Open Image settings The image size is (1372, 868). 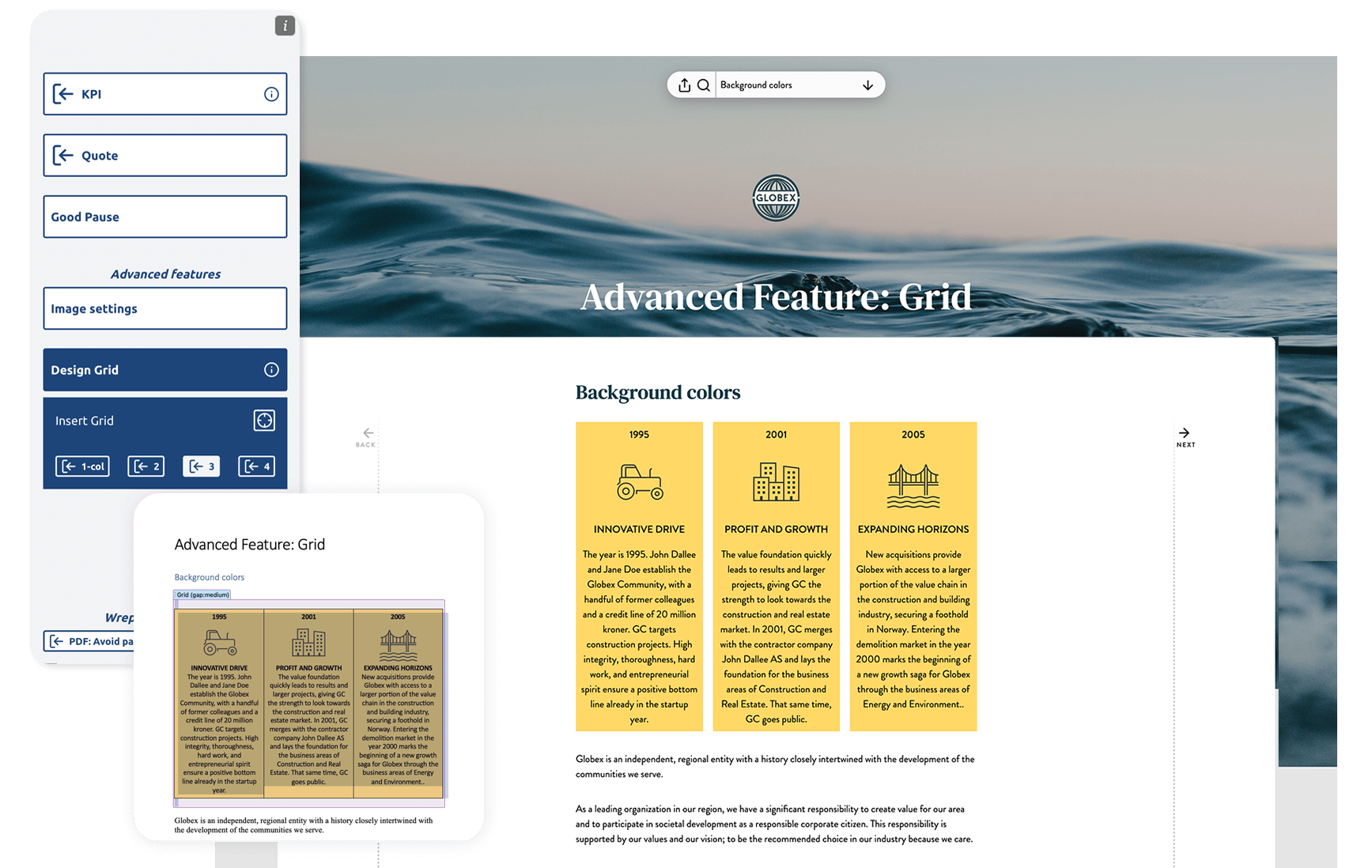[x=164, y=308]
